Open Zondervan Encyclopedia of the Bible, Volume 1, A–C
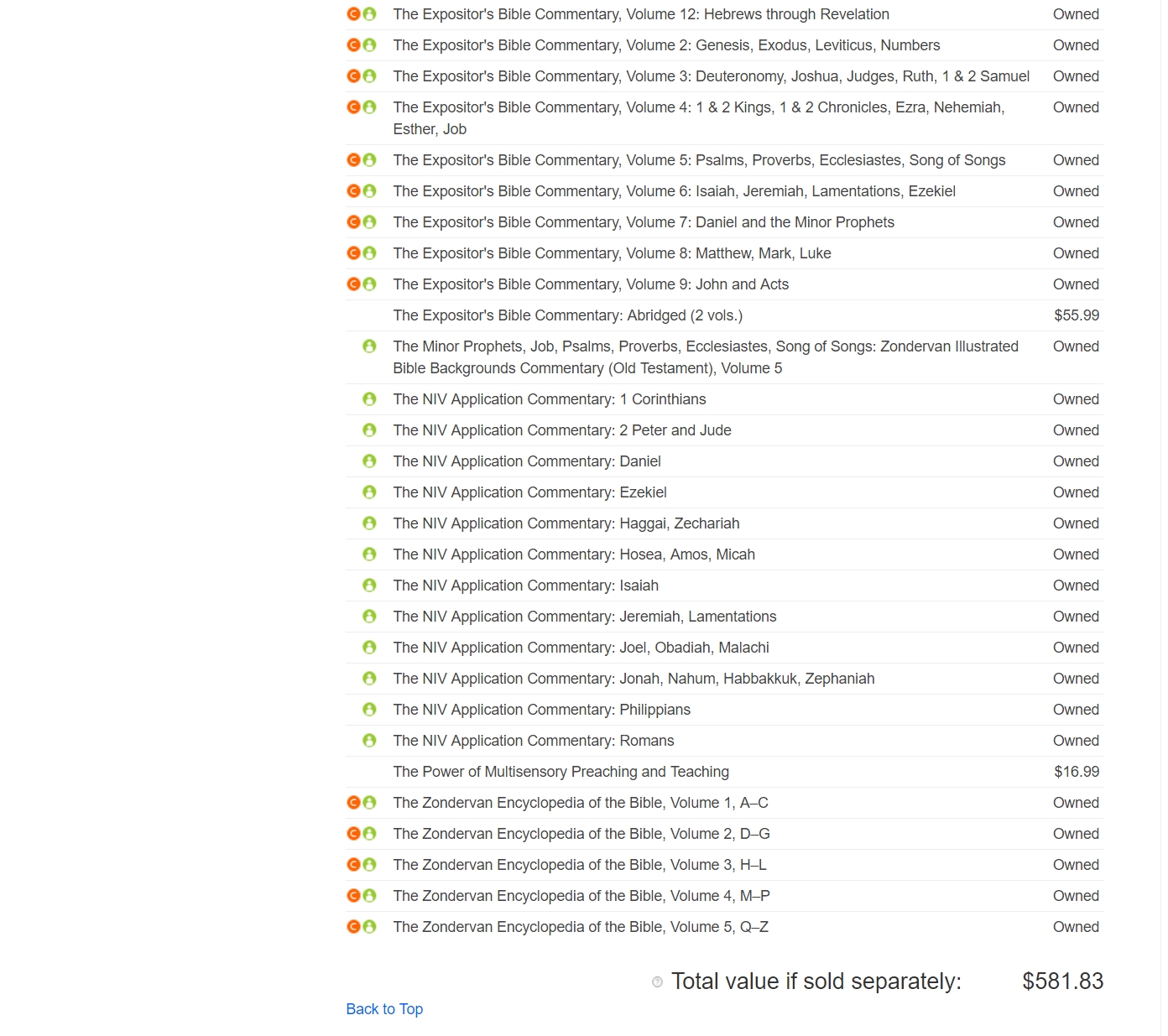The image size is (1168, 1036). tap(581, 803)
